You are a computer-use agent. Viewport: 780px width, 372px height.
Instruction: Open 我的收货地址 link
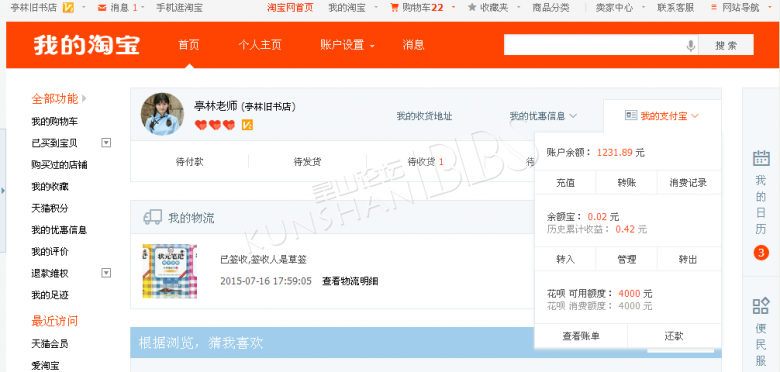click(x=424, y=116)
